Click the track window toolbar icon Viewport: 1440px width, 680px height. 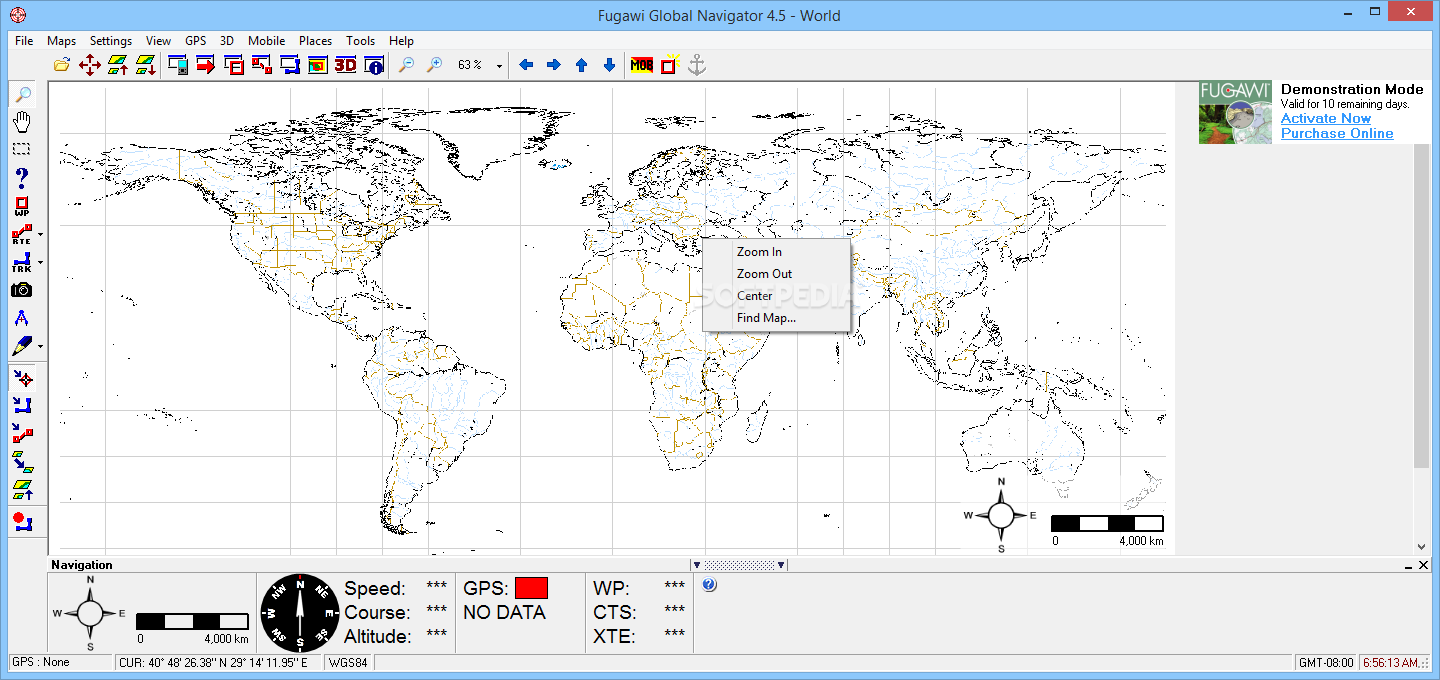coord(290,65)
